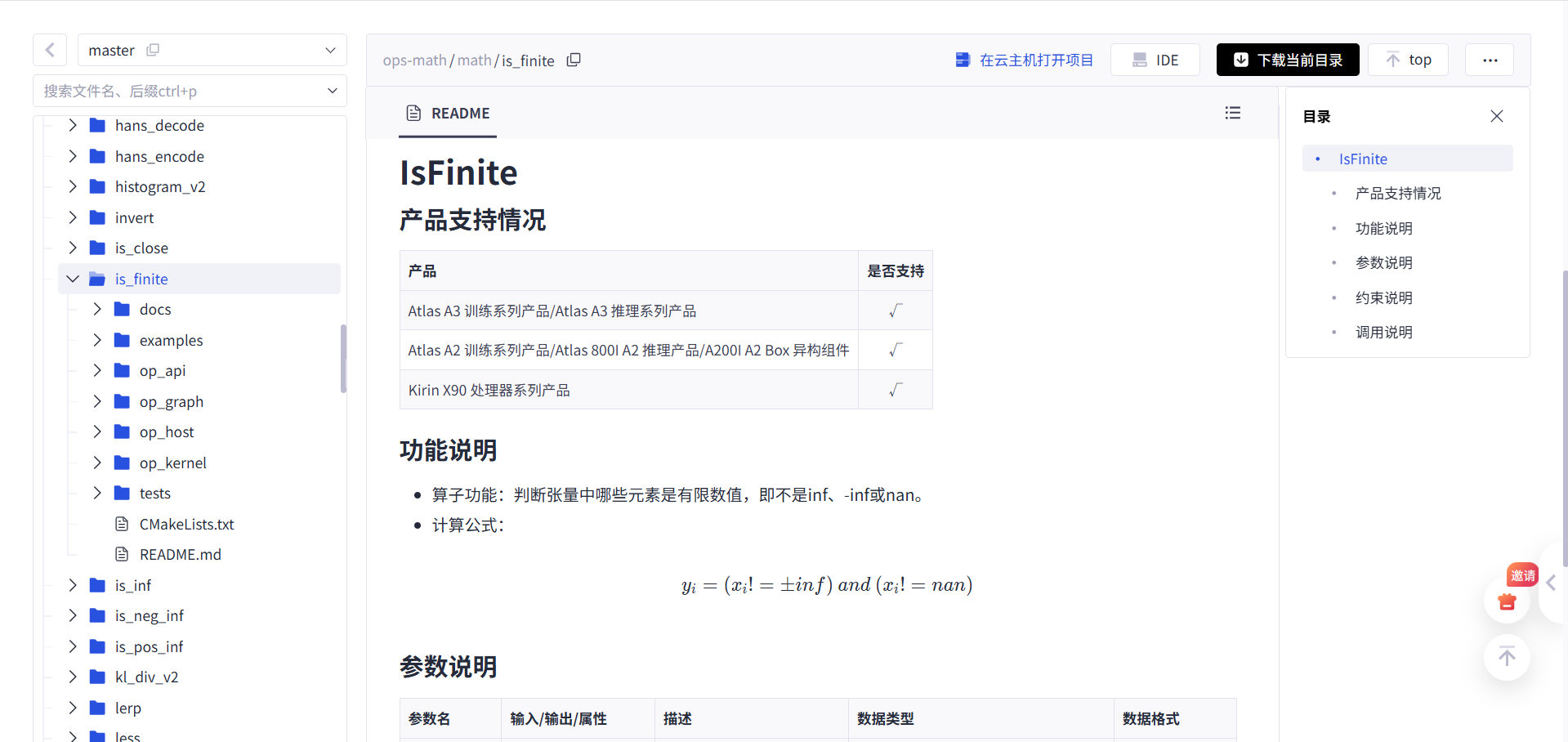1568x742 pixels.
Task: Expand the docs folder
Action: click(97, 309)
